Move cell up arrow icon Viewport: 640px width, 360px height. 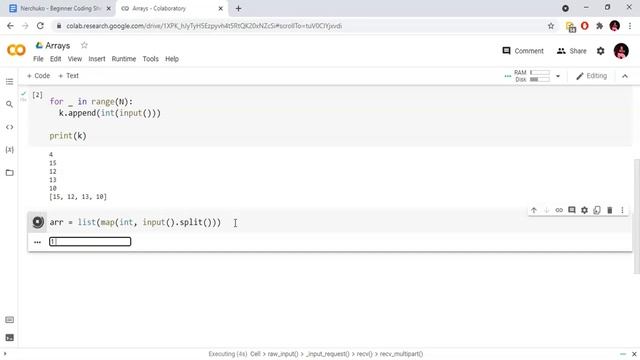pos(533,210)
